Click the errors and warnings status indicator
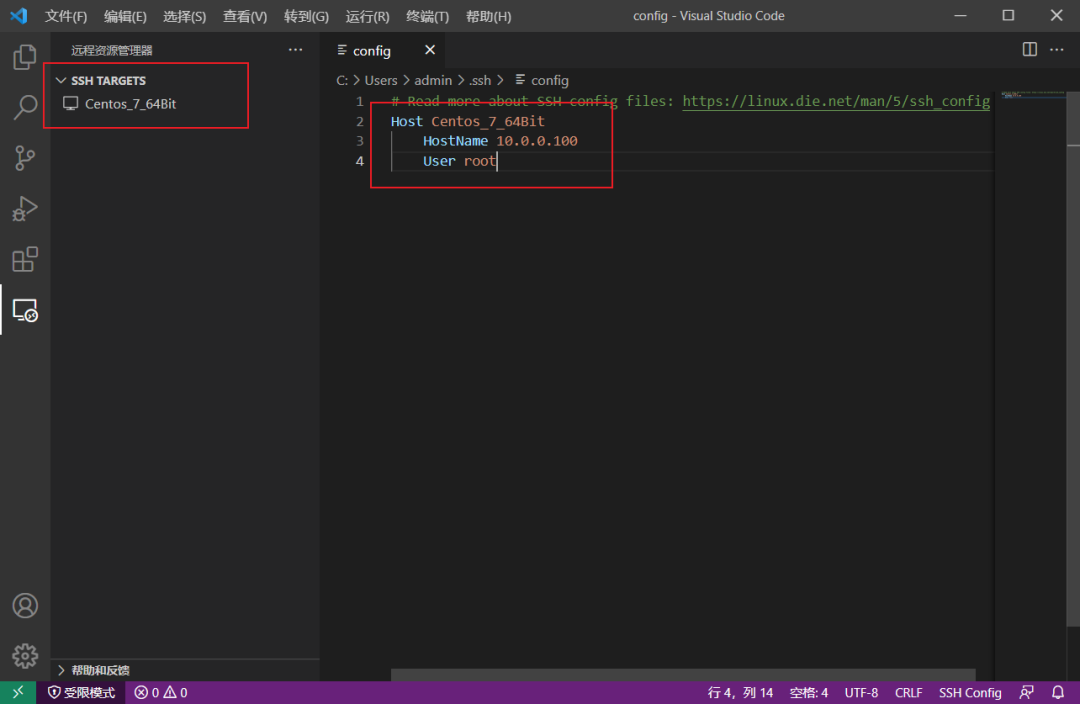Screen dimensions: 1080x704 click(x=161, y=692)
